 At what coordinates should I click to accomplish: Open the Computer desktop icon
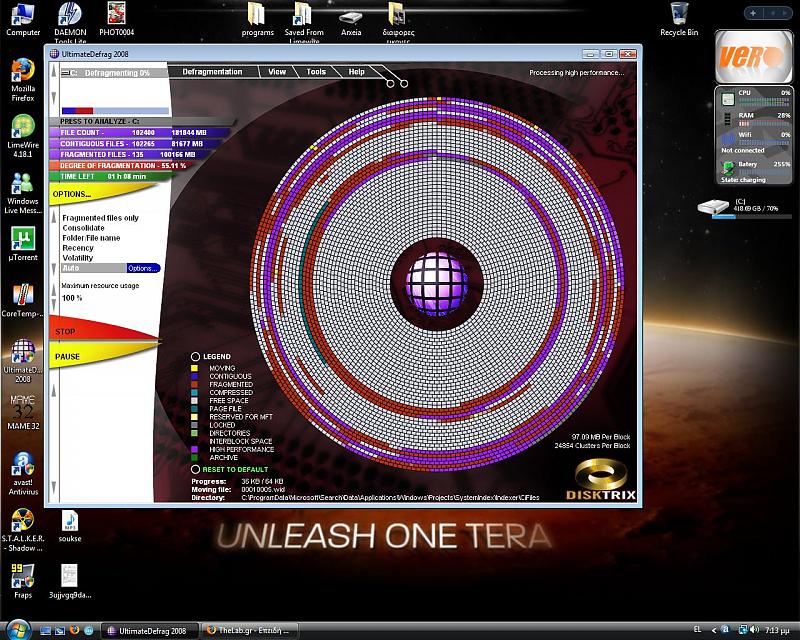[22, 19]
